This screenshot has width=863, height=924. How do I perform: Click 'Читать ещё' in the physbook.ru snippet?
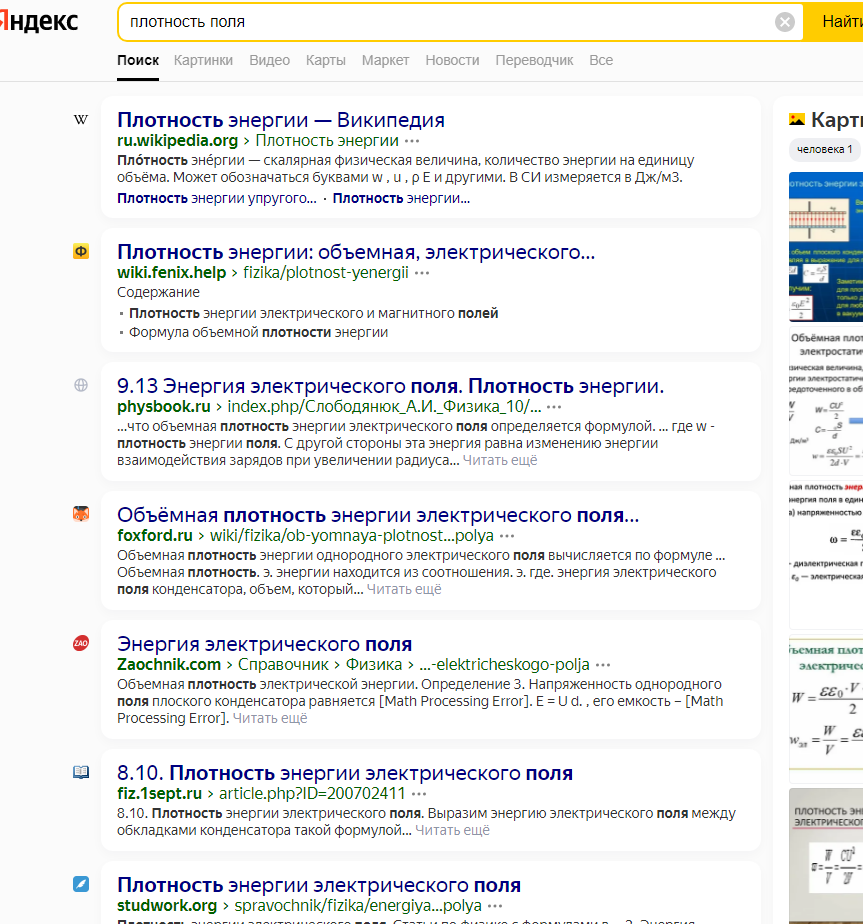click(500, 460)
